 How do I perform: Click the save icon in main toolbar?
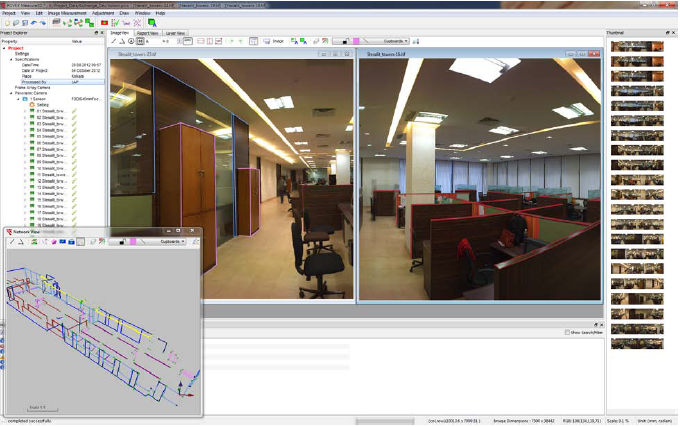pos(24,22)
